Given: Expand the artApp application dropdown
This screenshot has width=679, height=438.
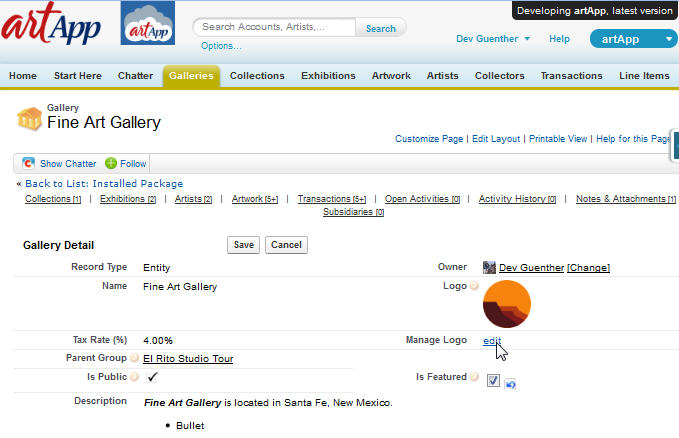Looking at the screenshot, I should click(668, 39).
